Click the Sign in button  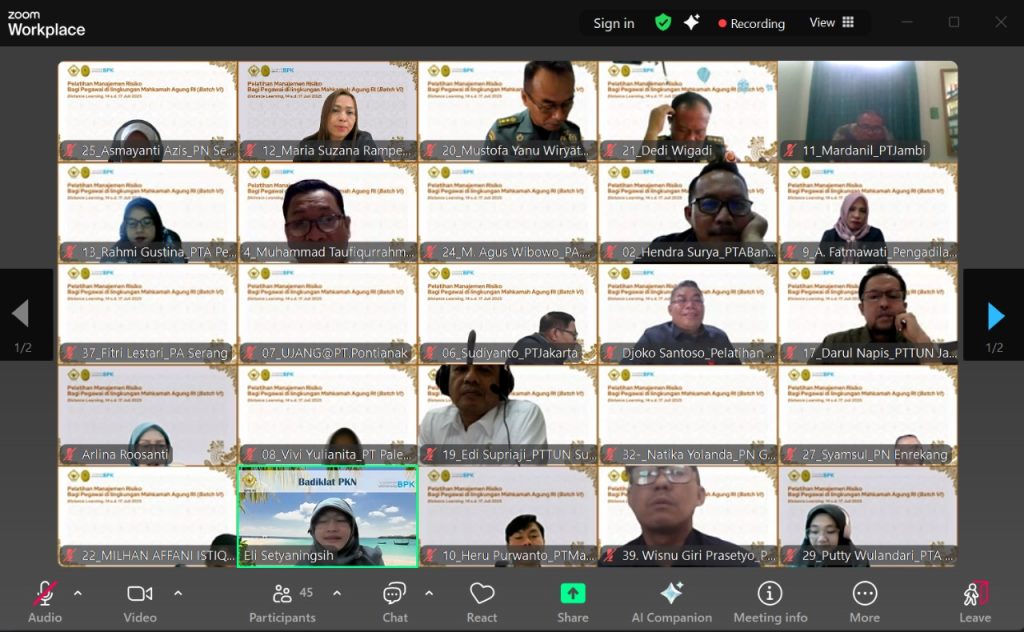(x=613, y=23)
